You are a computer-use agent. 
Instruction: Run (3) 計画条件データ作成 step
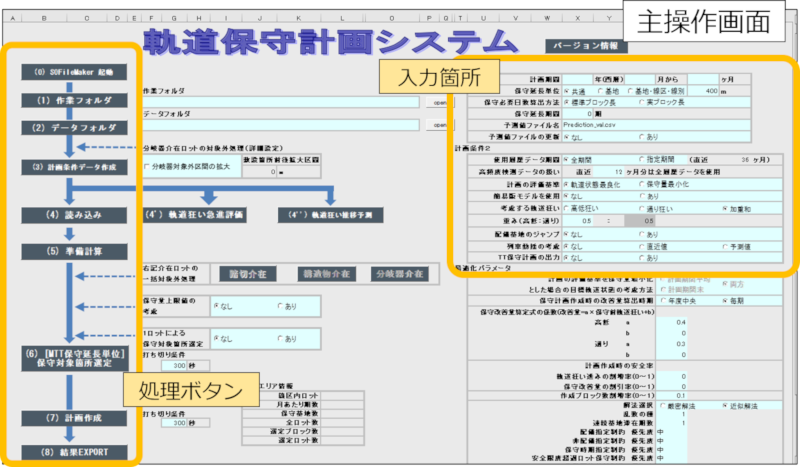click(x=74, y=167)
